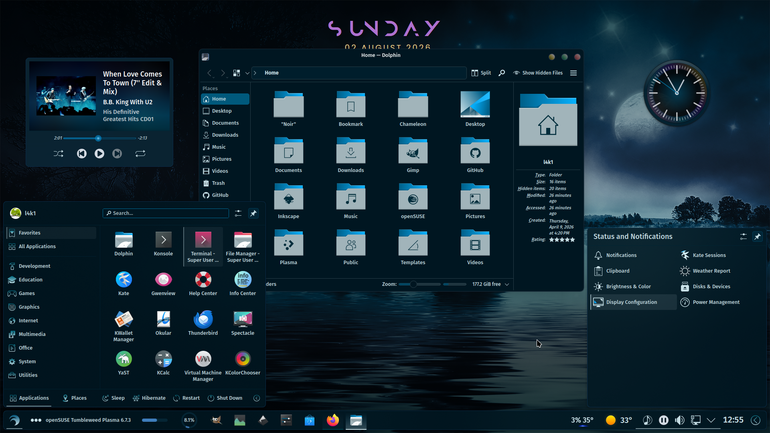Open KColorChooser from the favorites grid

(x=243, y=363)
